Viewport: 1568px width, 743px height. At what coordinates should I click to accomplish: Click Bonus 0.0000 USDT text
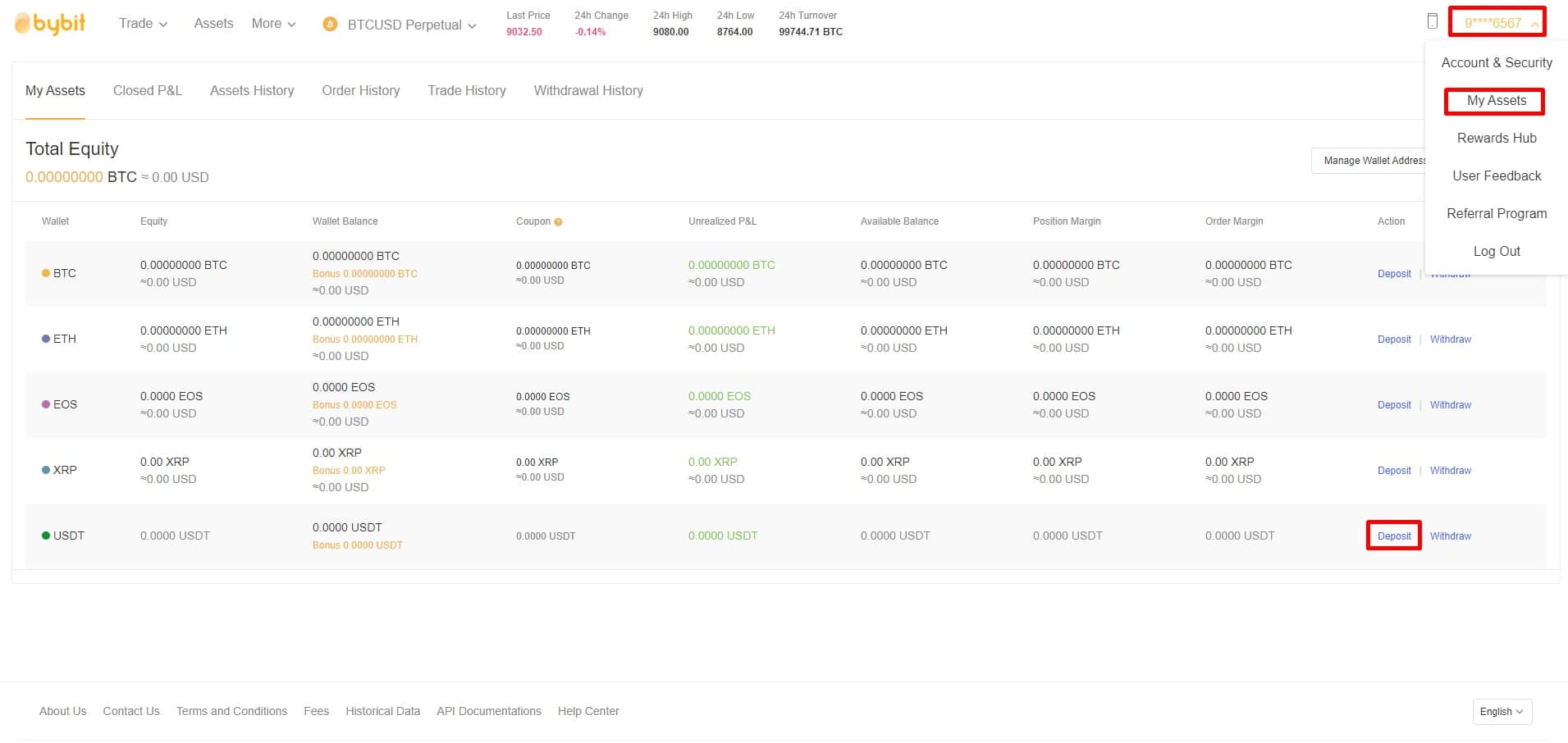tap(358, 545)
